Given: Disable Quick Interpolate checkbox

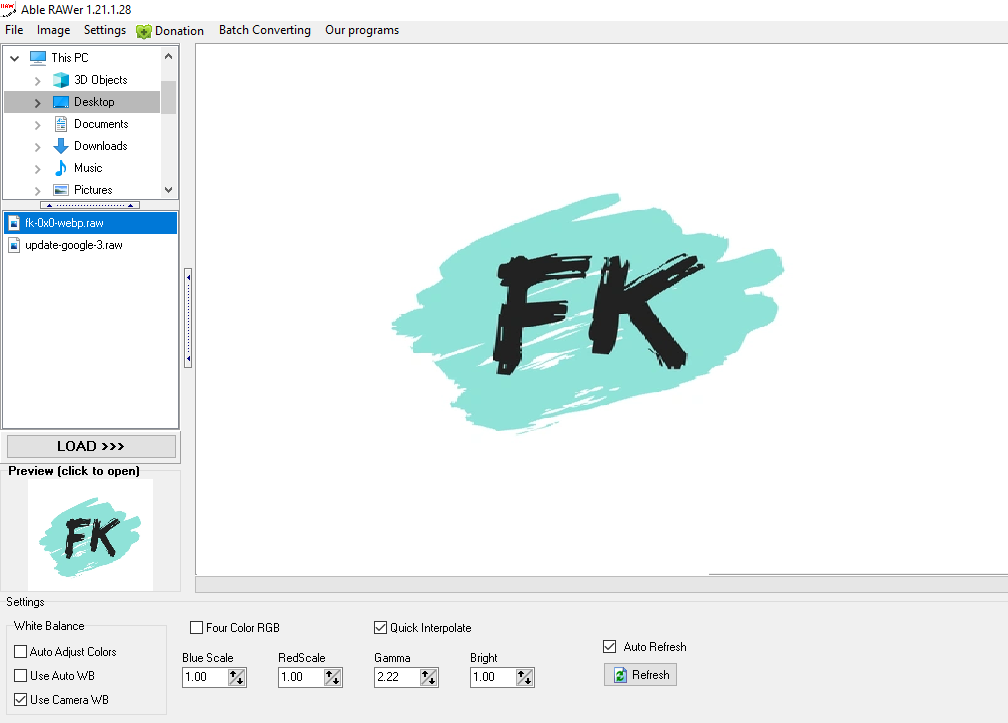Looking at the screenshot, I should point(381,627).
